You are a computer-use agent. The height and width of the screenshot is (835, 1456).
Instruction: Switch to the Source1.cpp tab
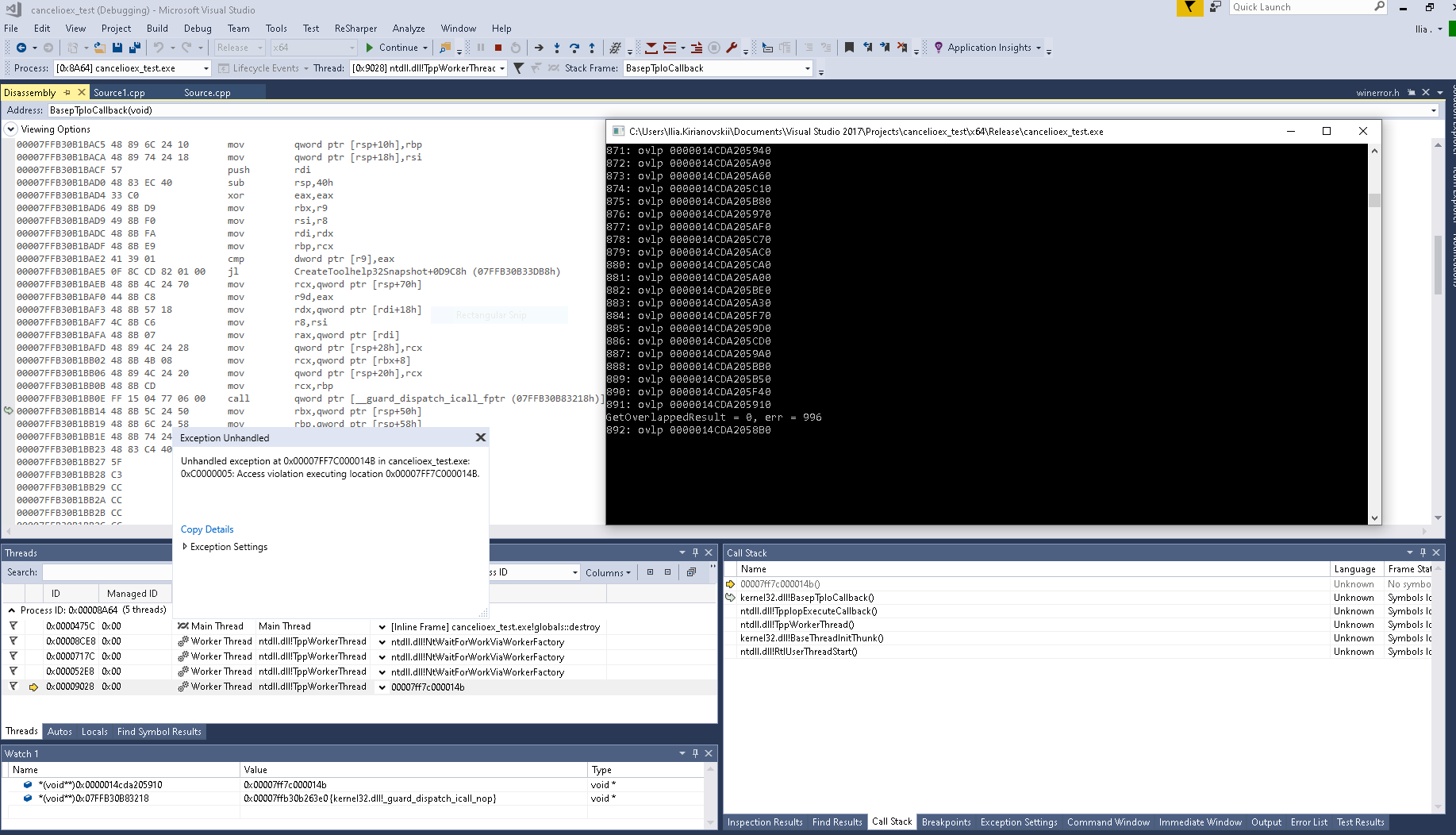(x=119, y=93)
